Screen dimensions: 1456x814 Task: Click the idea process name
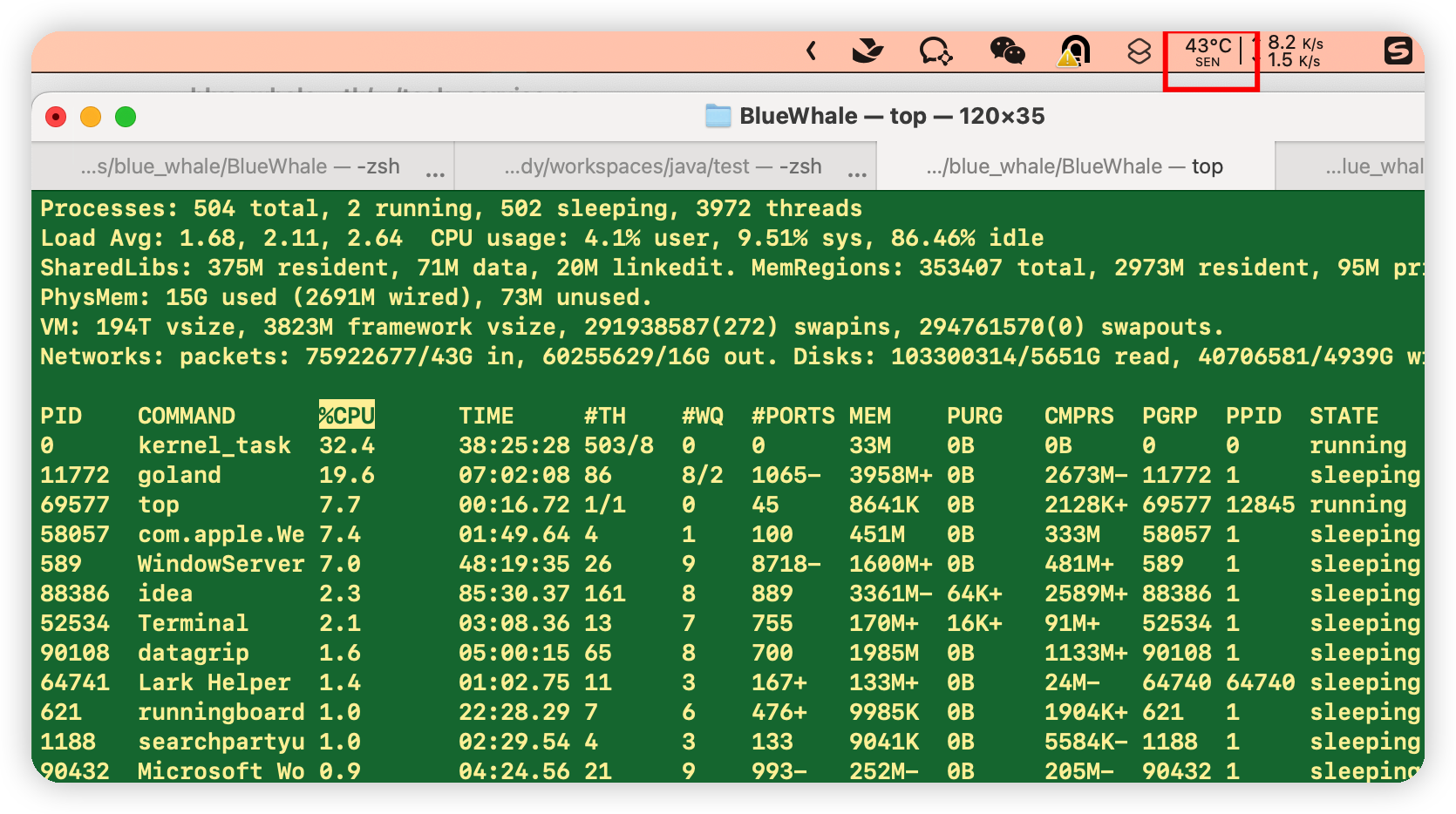[166, 594]
